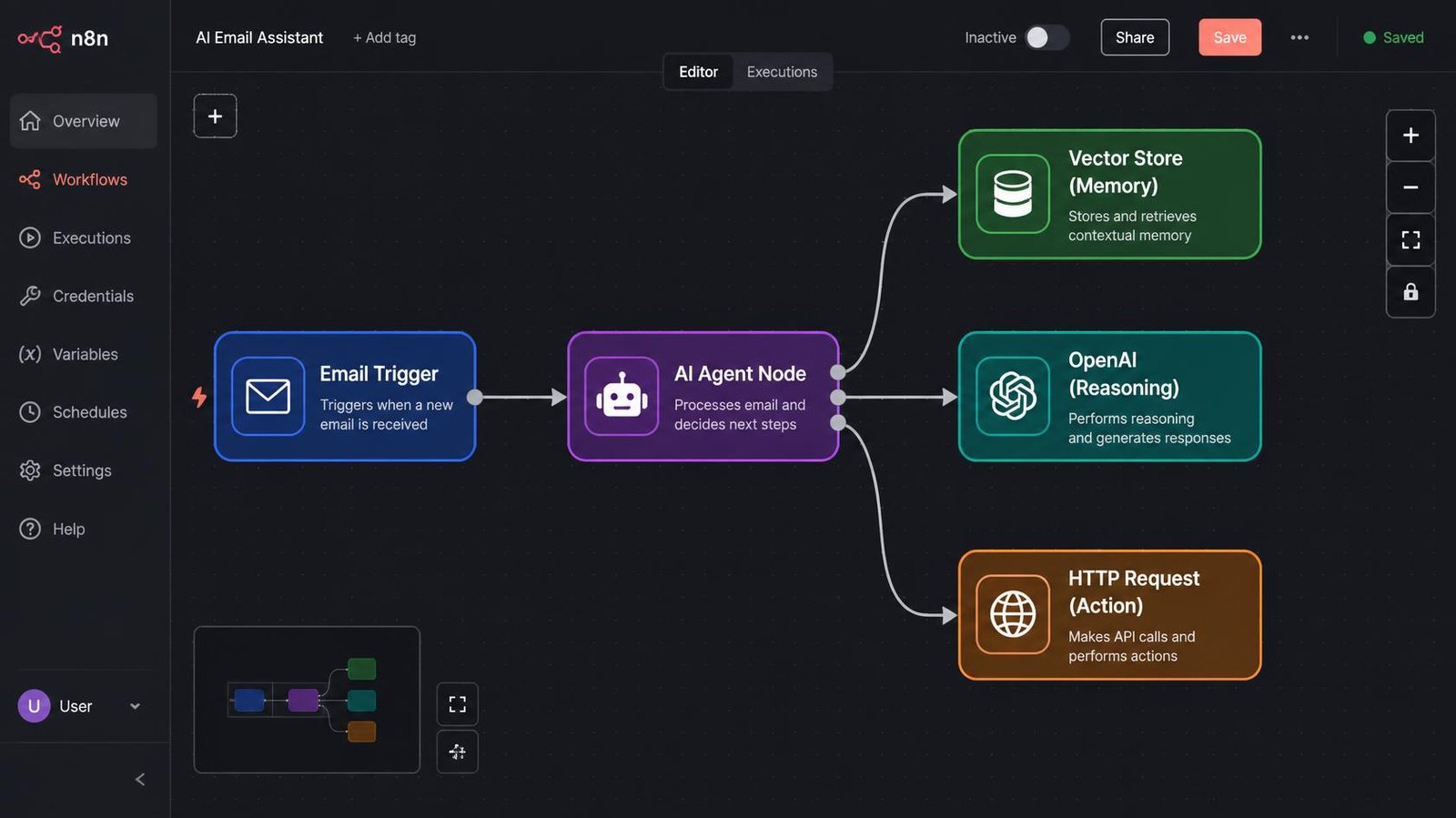The height and width of the screenshot is (818, 1456).
Task: Click the workflow minimap thumbnail
Action: (307, 700)
